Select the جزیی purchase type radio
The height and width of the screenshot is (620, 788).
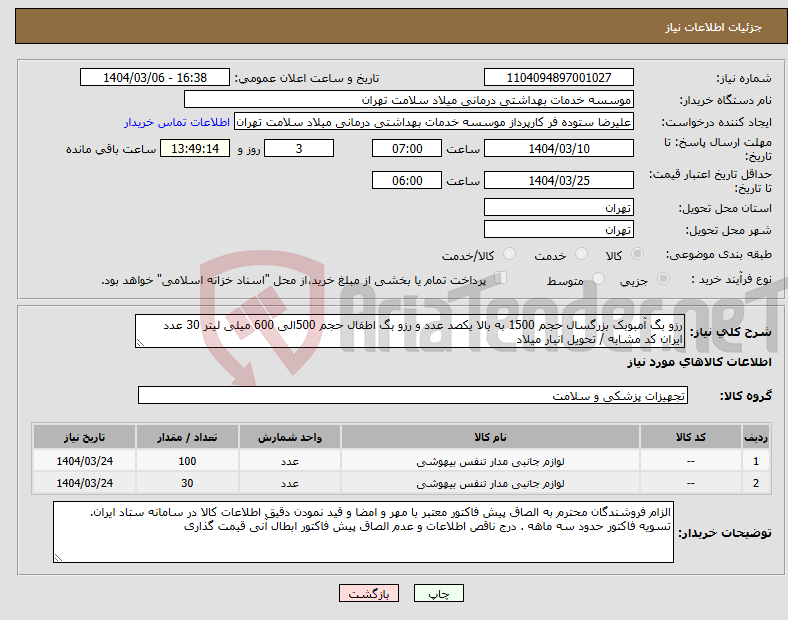pos(663,279)
